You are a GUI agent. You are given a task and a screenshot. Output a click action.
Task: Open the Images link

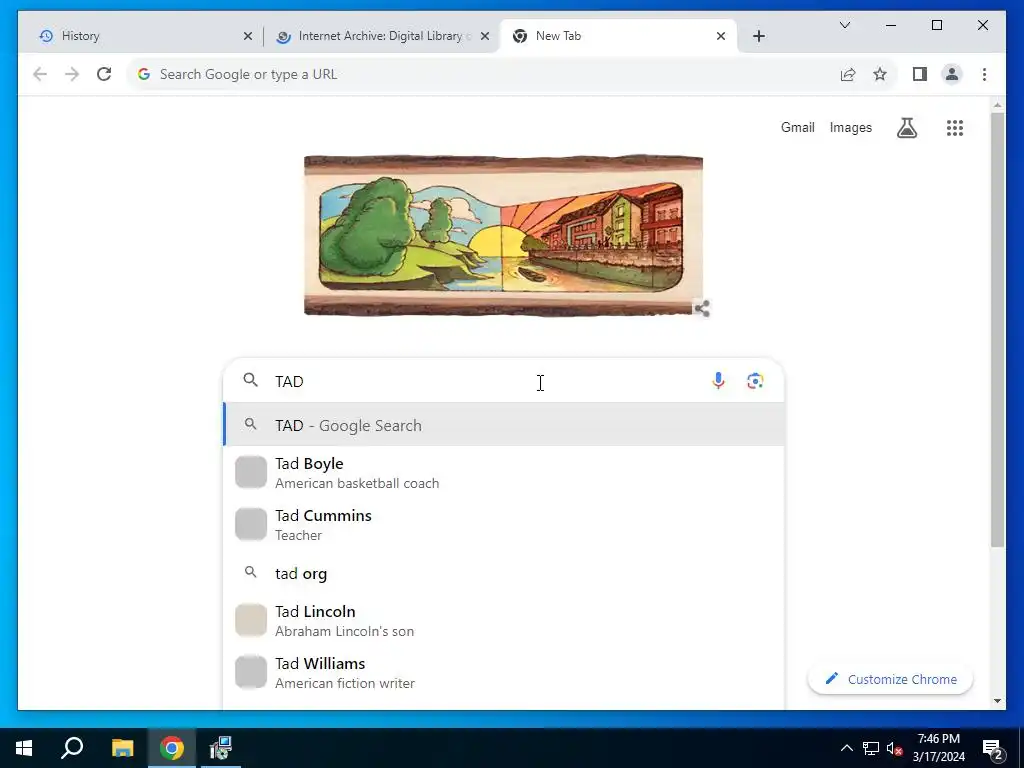click(x=850, y=127)
